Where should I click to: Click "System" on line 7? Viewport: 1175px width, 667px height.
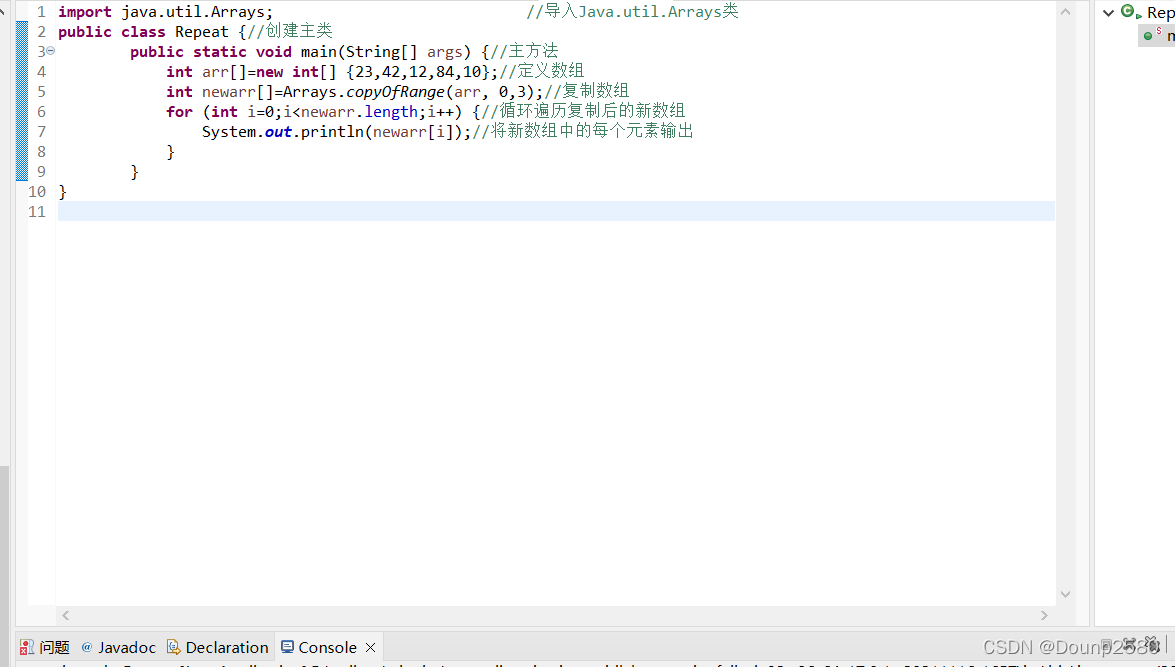229,131
